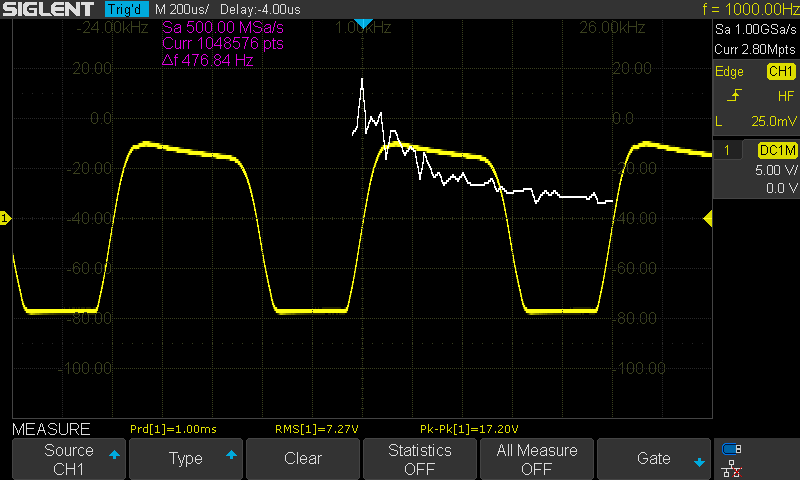Open the Edge trigger settings panel
800x480 pixels.
(x=730, y=72)
